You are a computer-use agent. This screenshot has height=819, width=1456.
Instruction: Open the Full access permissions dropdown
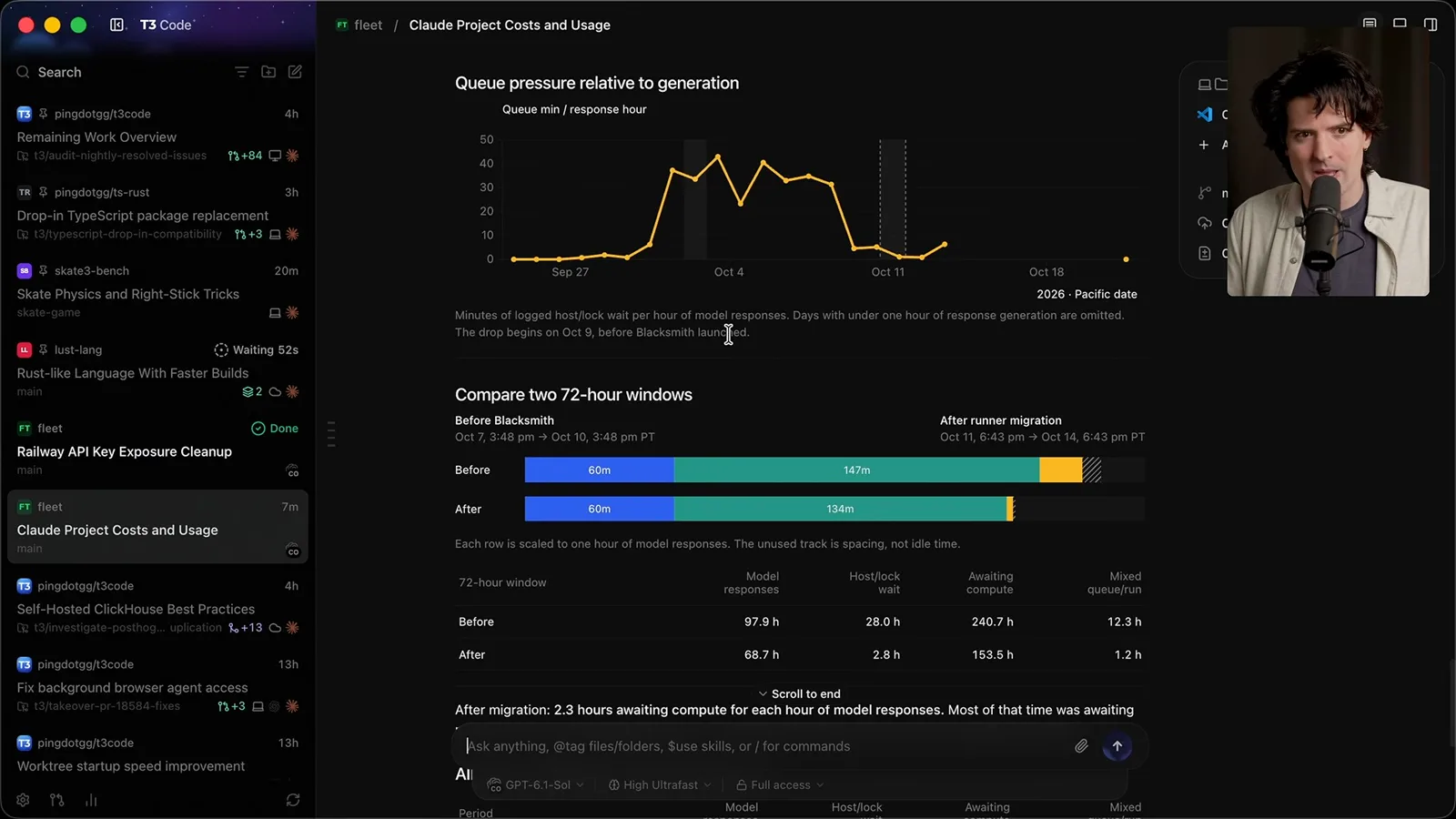coord(780,784)
